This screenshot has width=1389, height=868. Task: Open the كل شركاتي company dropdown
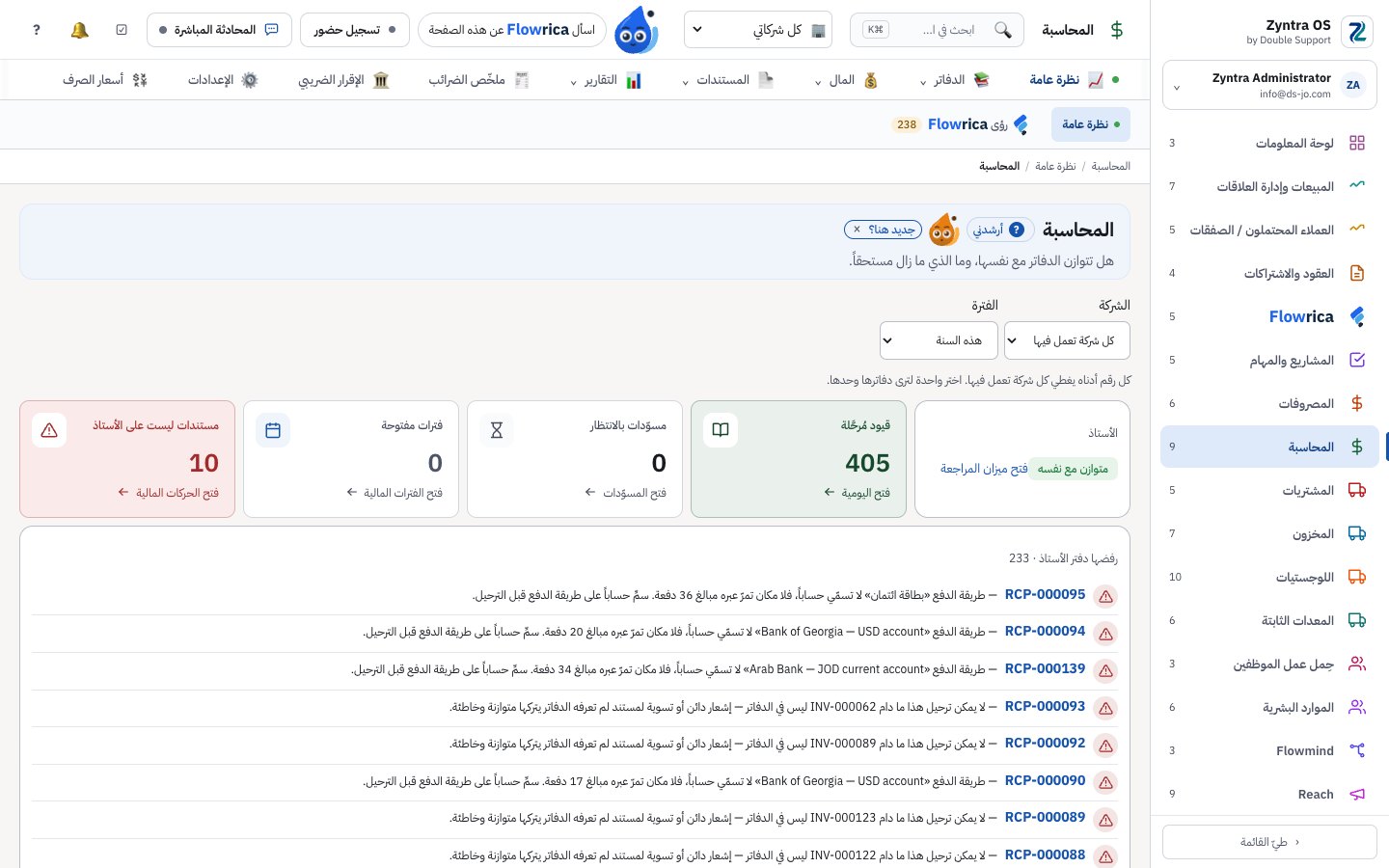(x=758, y=30)
